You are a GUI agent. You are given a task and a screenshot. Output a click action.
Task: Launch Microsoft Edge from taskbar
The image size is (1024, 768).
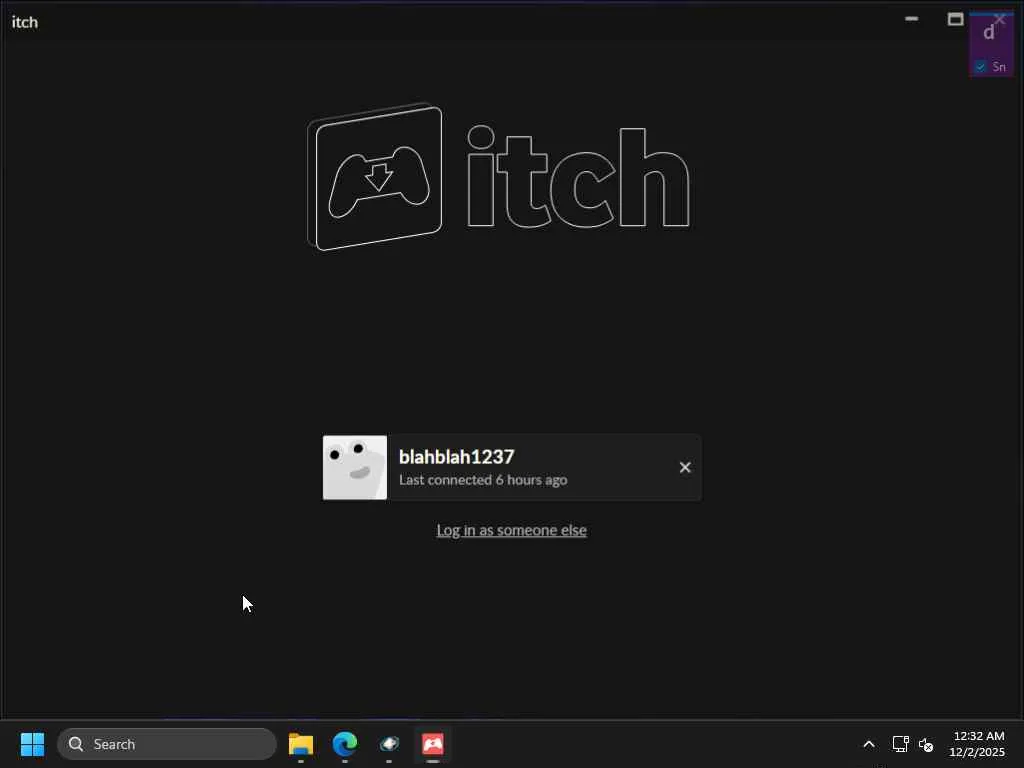[x=345, y=744]
